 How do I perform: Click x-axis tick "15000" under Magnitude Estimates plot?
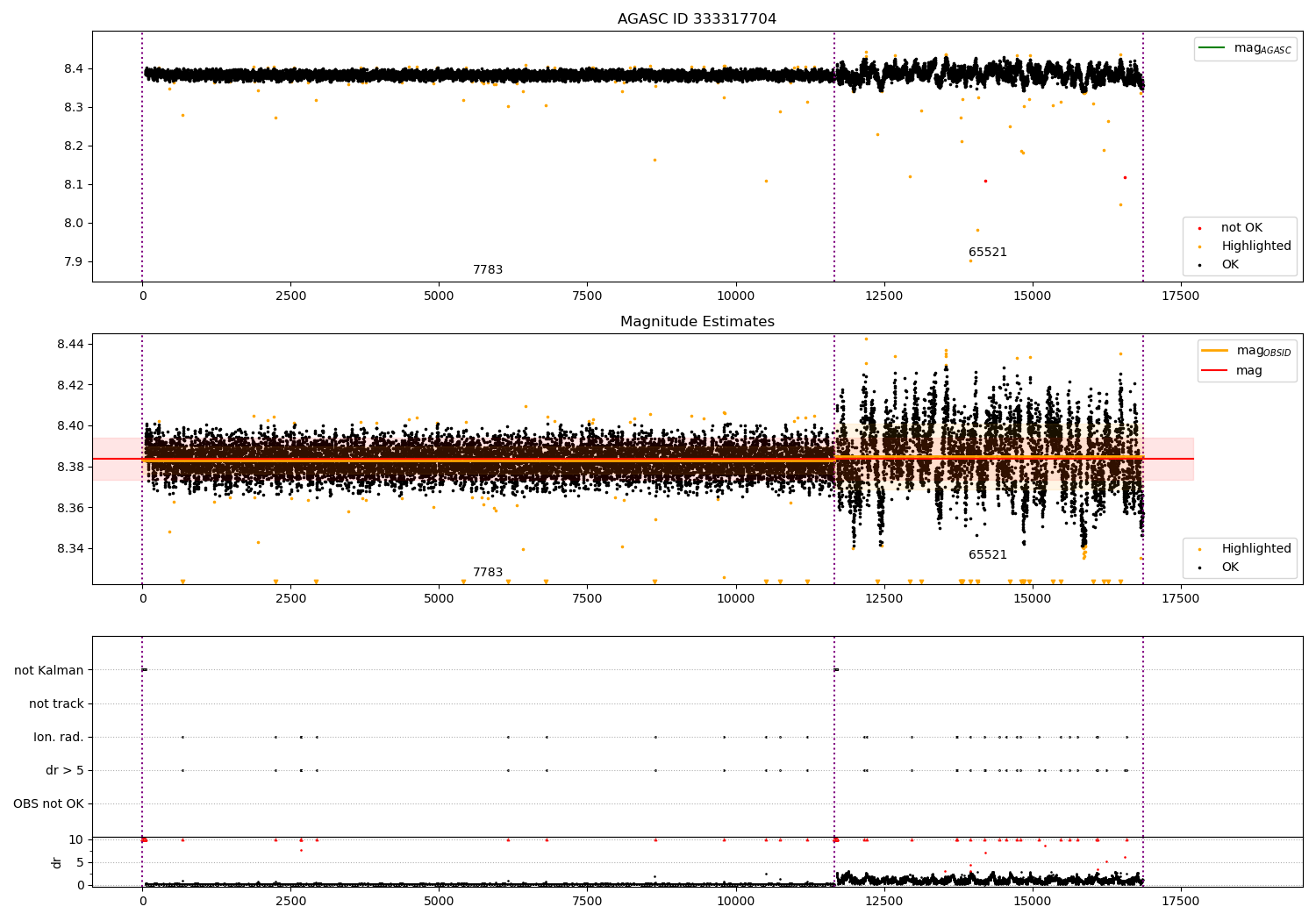click(x=1032, y=599)
